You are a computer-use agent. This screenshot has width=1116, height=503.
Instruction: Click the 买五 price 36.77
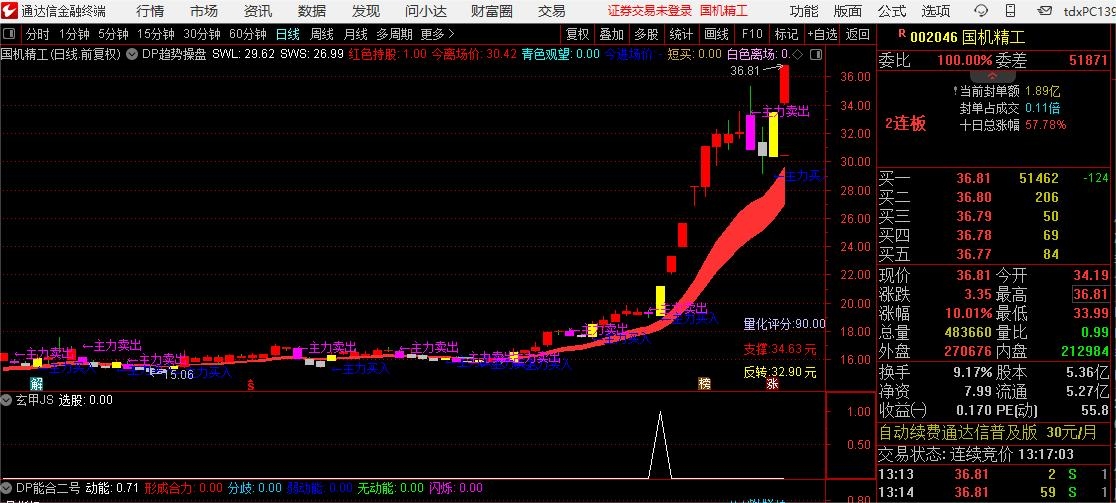pos(973,254)
